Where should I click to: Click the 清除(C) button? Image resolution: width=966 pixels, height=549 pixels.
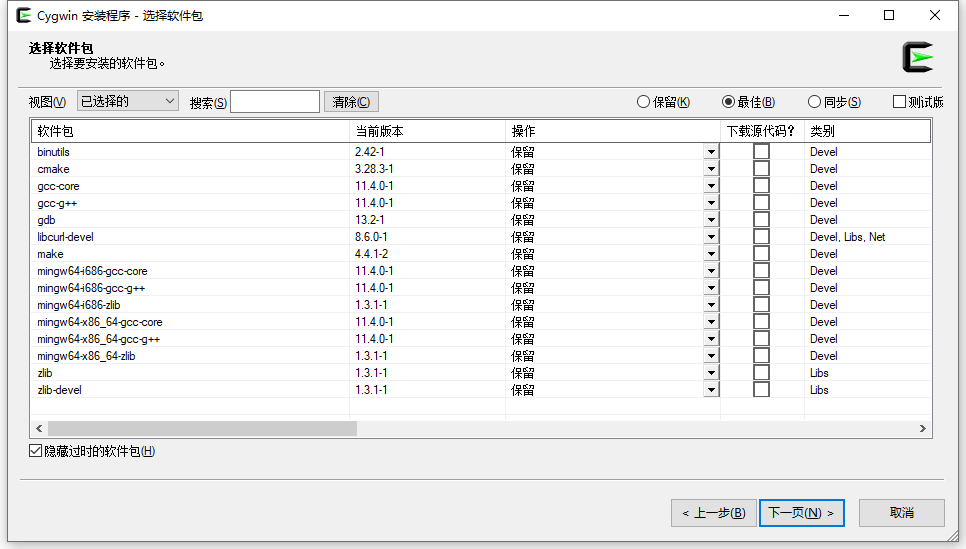click(351, 102)
